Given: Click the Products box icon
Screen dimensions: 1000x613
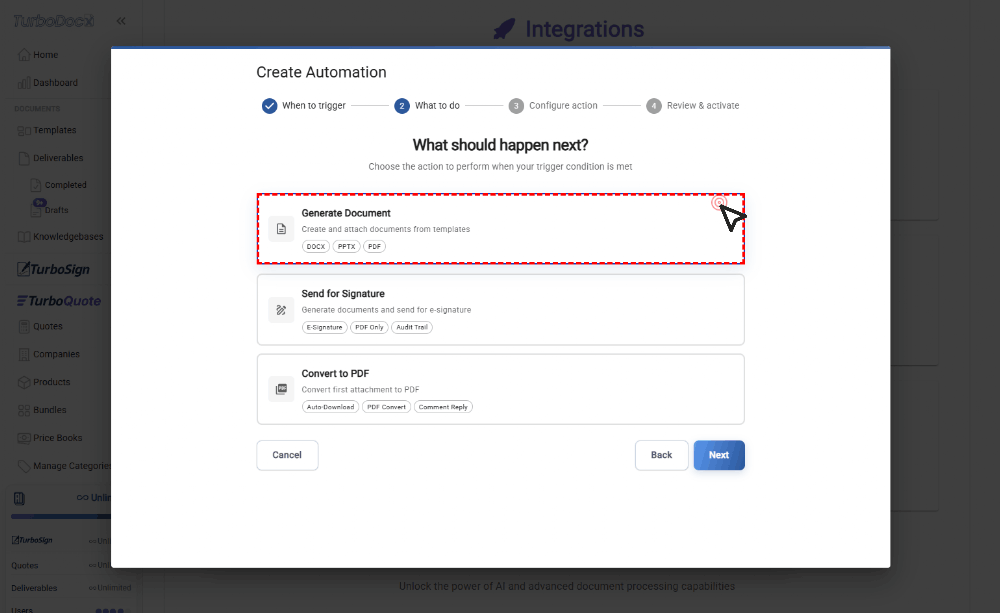Looking at the screenshot, I should (x=25, y=382).
